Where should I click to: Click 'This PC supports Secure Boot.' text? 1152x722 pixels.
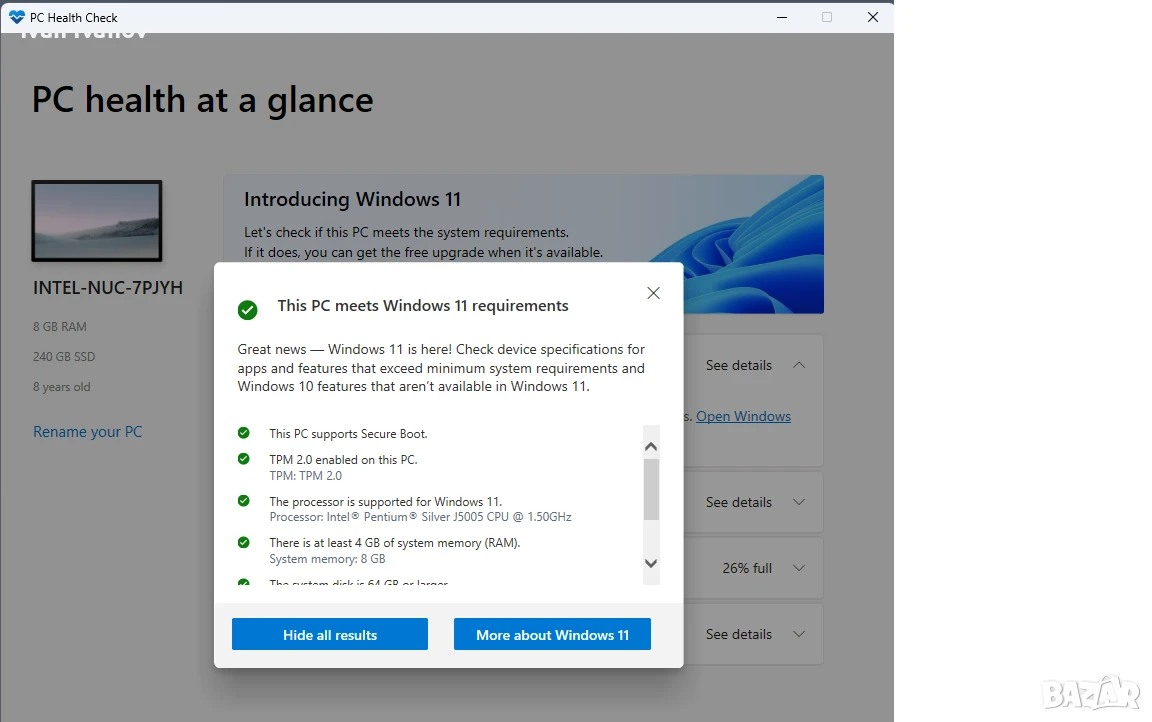[x=348, y=434]
